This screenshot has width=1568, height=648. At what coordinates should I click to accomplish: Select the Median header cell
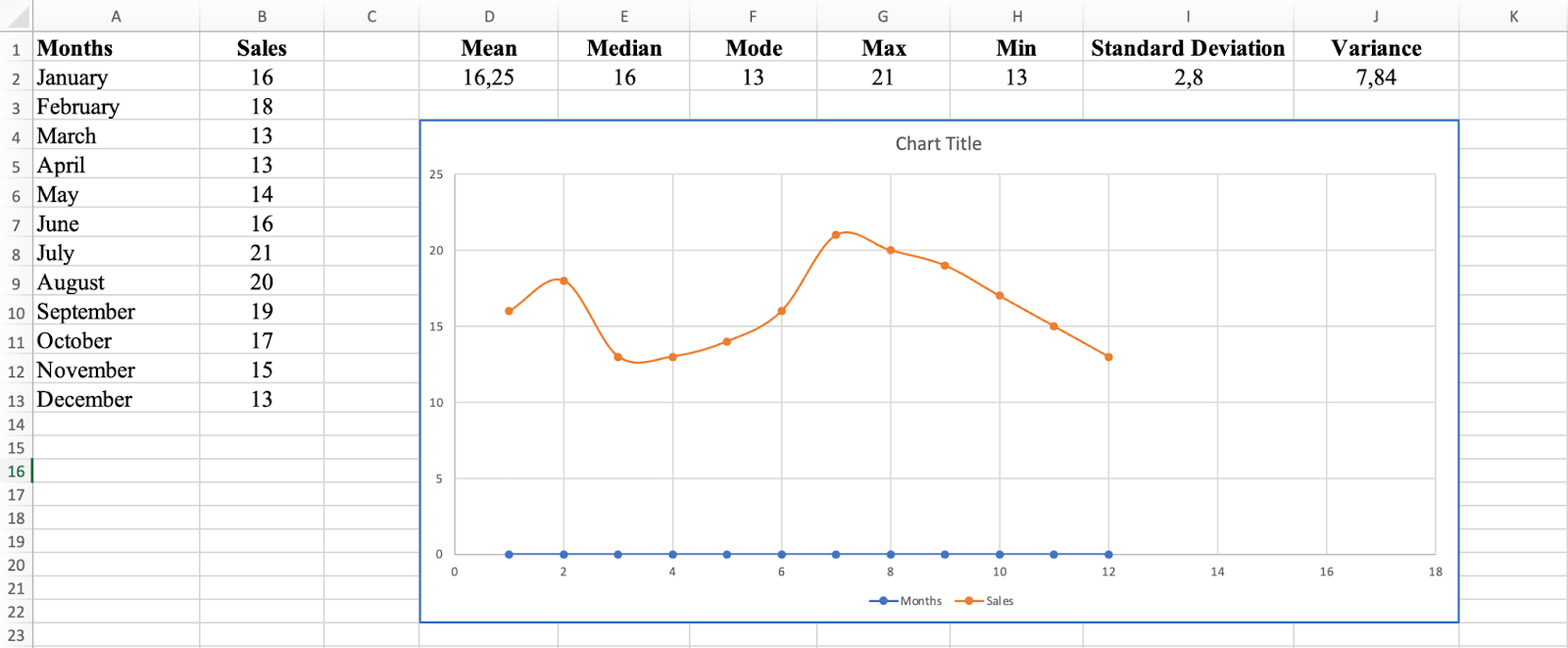point(624,47)
